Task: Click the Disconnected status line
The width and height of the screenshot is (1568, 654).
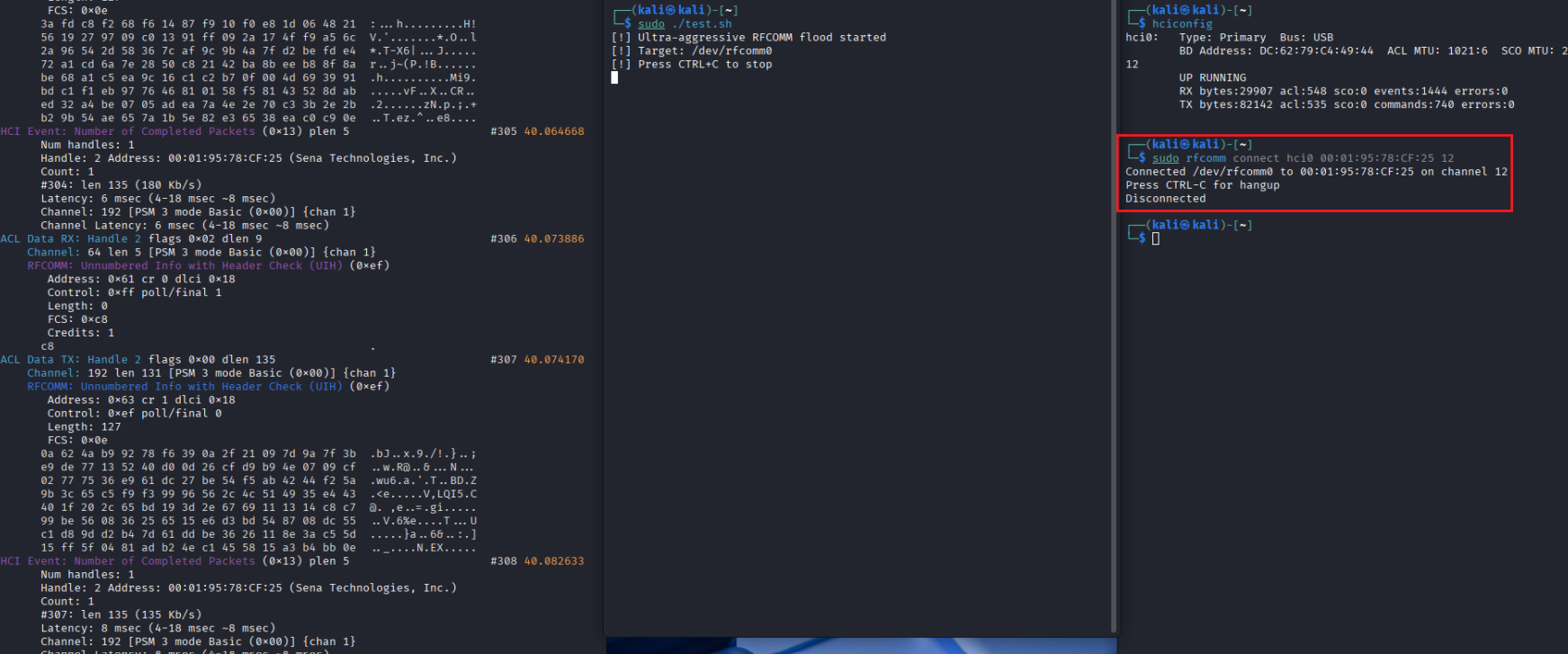Action: pyautogui.click(x=1165, y=199)
